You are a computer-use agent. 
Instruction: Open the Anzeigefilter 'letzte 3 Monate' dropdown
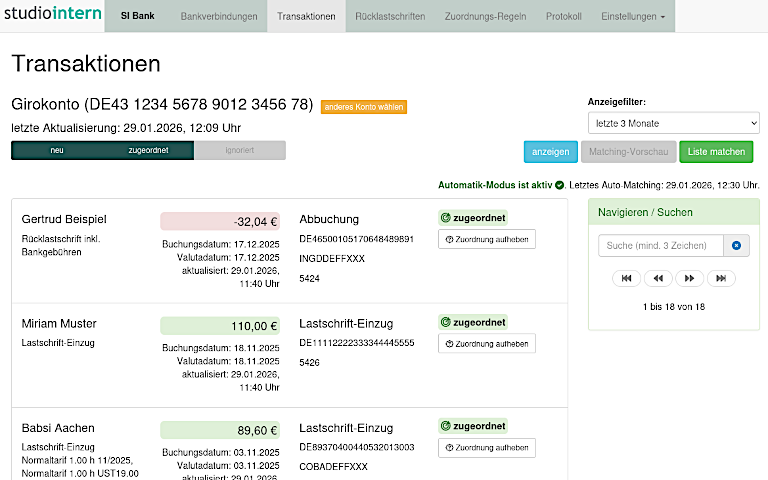(673, 123)
